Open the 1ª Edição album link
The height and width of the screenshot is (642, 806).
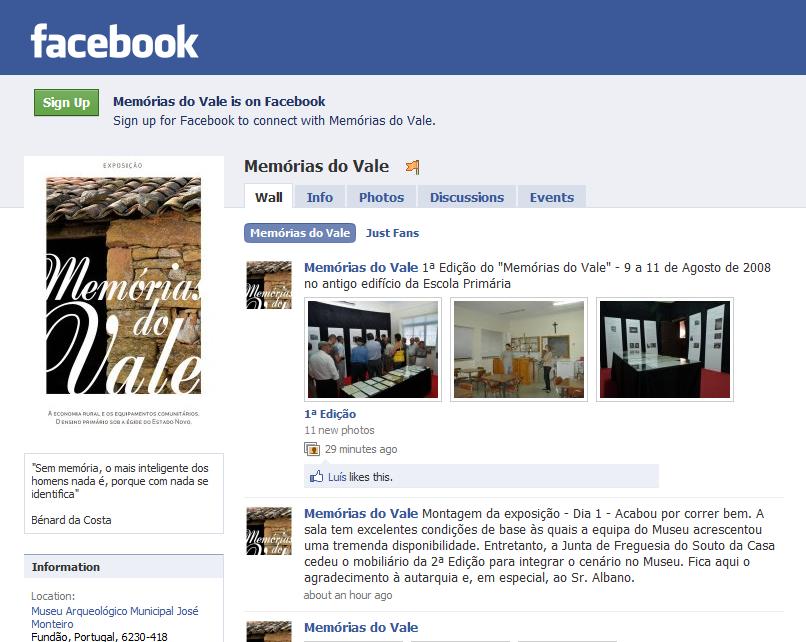pyautogui.click(x=330, y=414)
